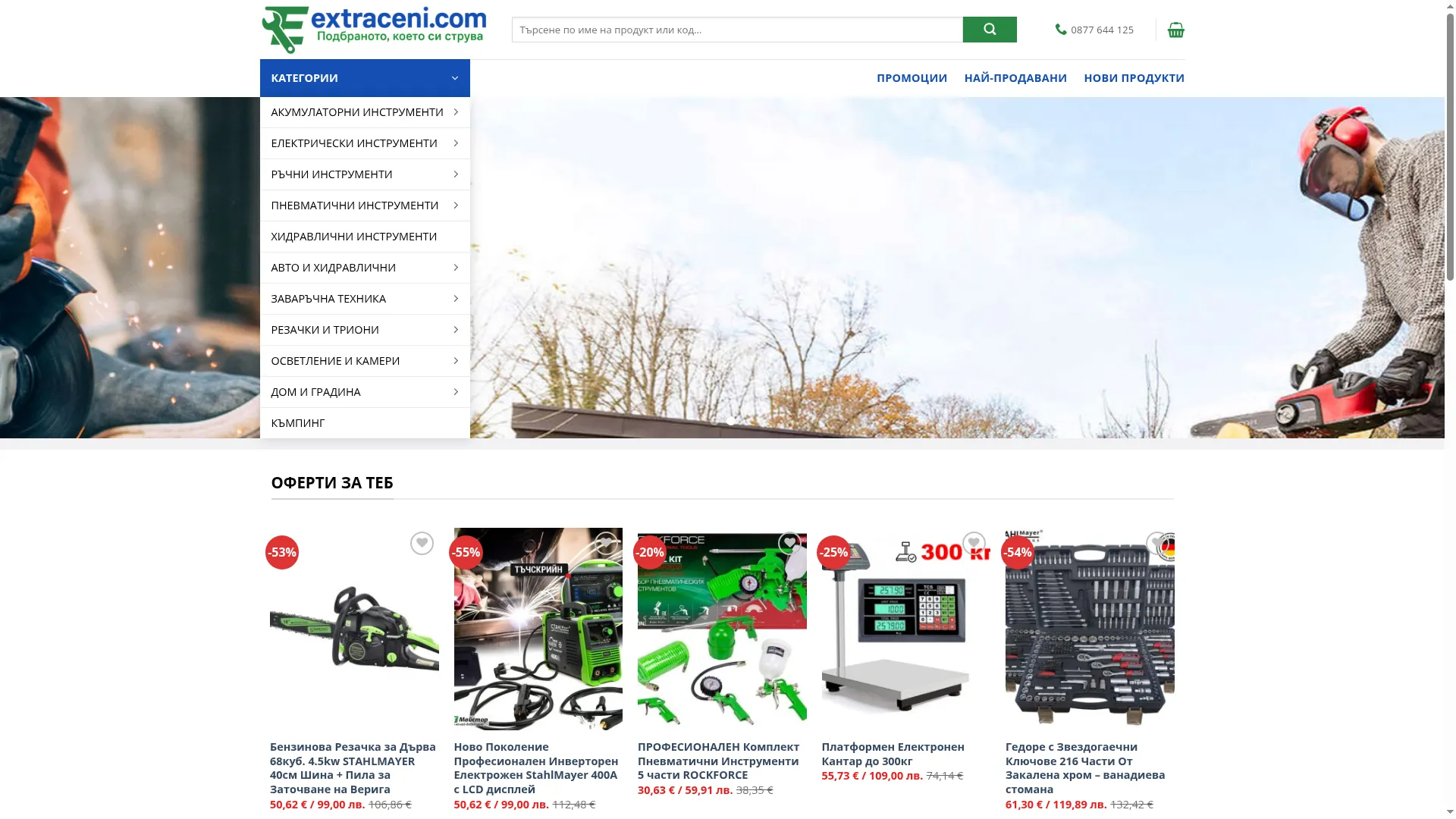Expand ДОМ И ГРАДИНА submenu arrow

coord(456,392)
